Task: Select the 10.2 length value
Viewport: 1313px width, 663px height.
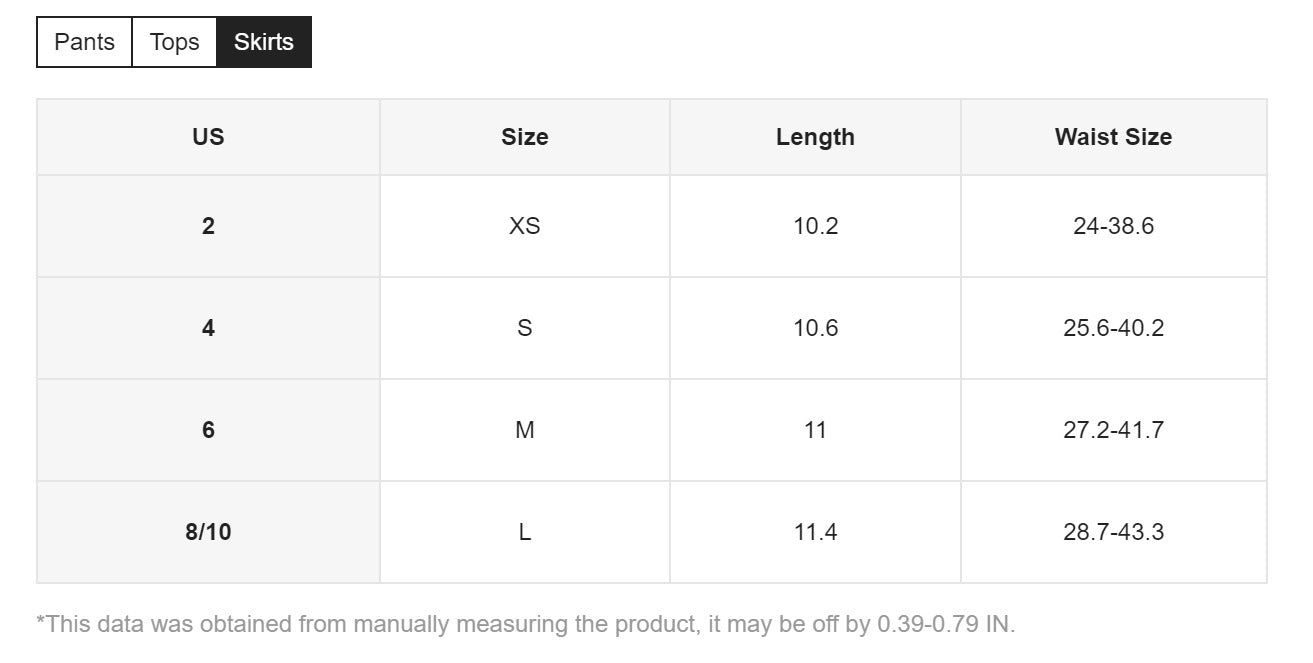Action: click(815, 226)
